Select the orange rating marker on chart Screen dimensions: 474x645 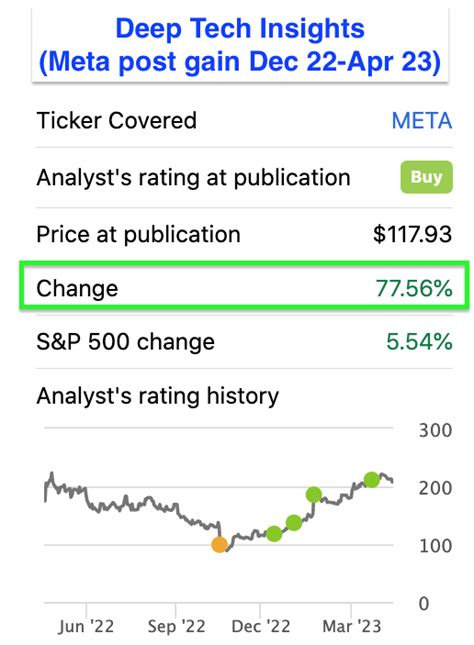point(219,544)
